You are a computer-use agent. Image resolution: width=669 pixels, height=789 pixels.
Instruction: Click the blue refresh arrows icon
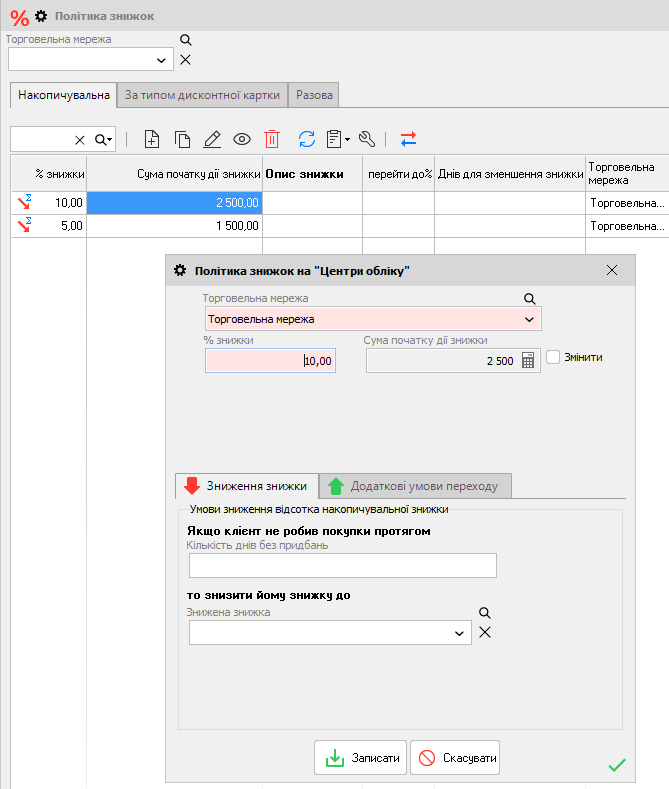click(307, 140)
